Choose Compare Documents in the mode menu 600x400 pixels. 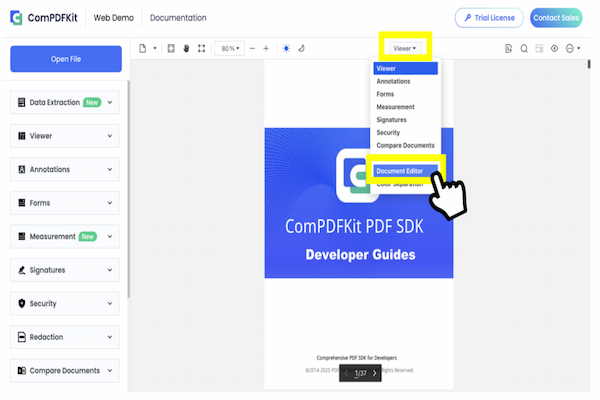coord(406,145)
